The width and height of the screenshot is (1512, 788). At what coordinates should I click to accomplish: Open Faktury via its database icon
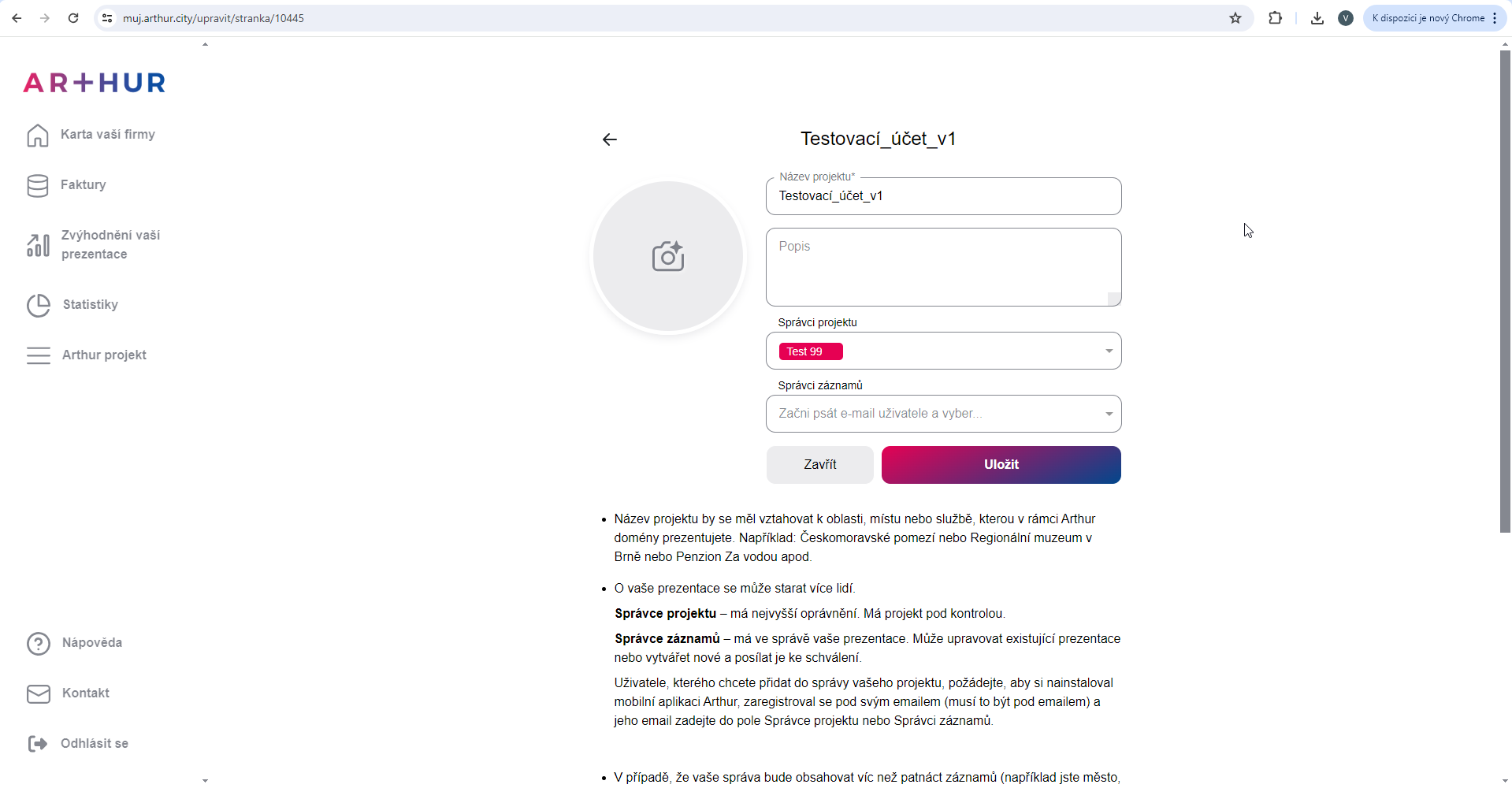click(x=38, y=186)
